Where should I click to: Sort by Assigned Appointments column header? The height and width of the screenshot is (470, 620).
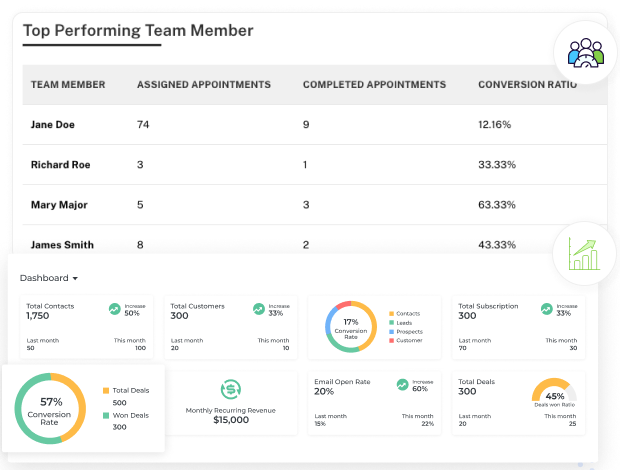204,85
